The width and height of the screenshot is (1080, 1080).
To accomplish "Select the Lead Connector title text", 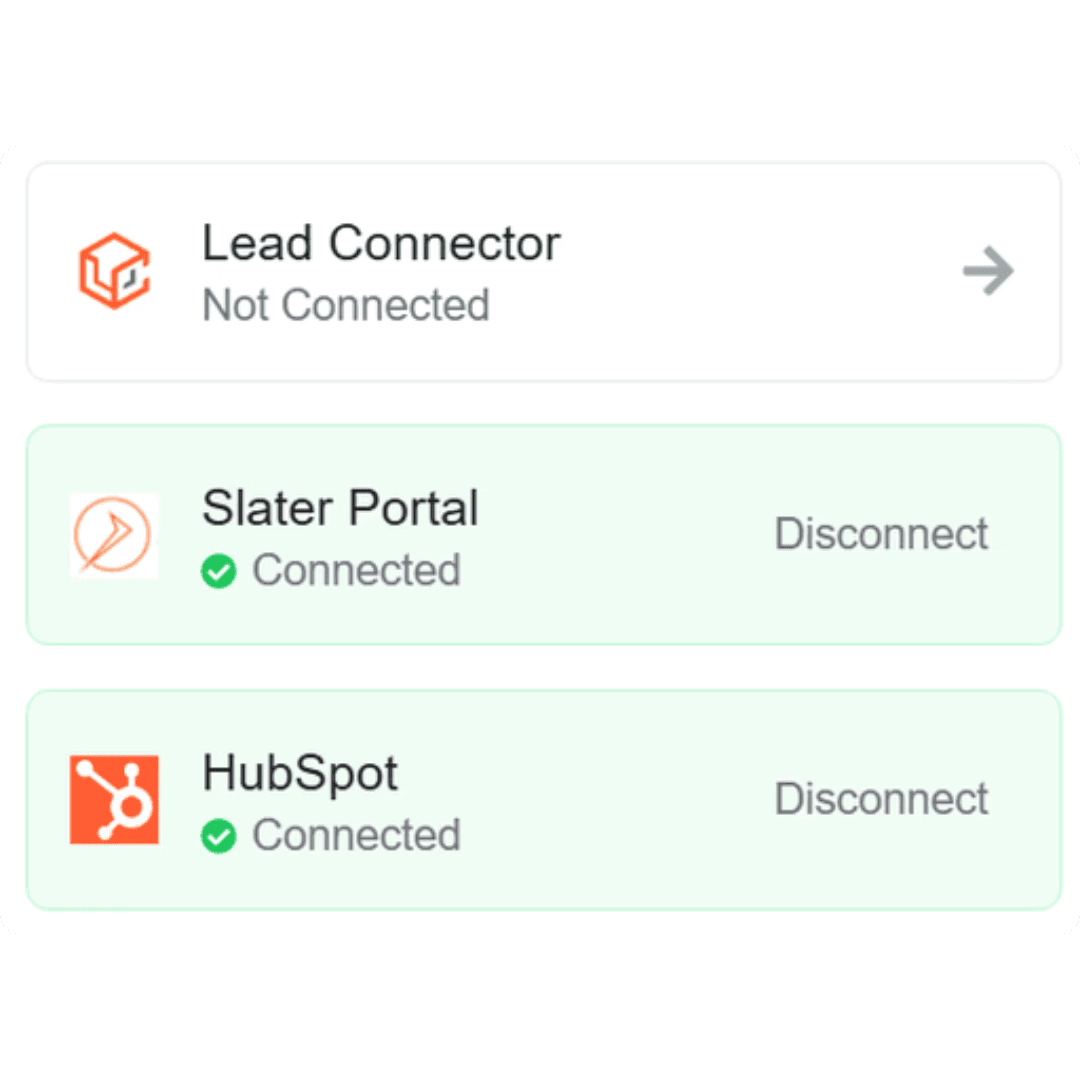I will pyautogui.click(x=382, y=243).
